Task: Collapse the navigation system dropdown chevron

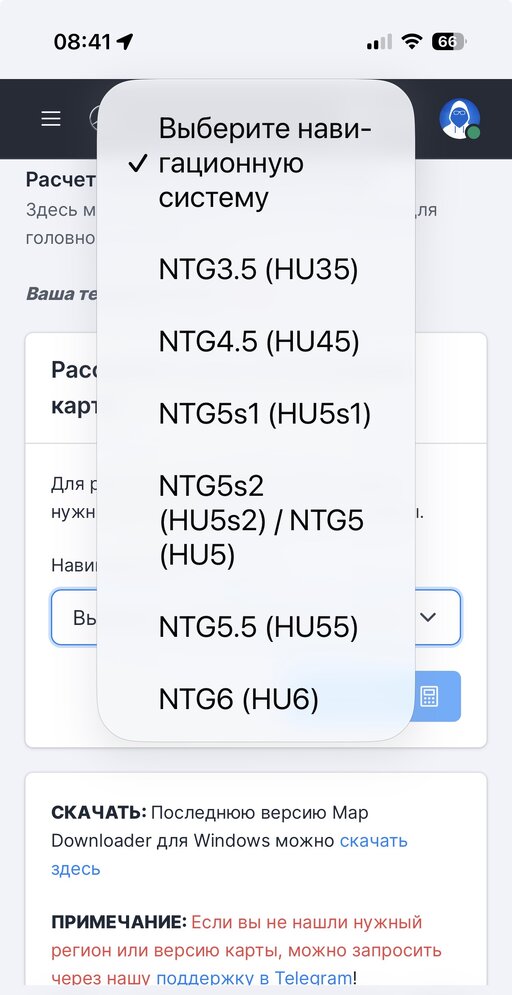Action: click(x=429, y=617)
